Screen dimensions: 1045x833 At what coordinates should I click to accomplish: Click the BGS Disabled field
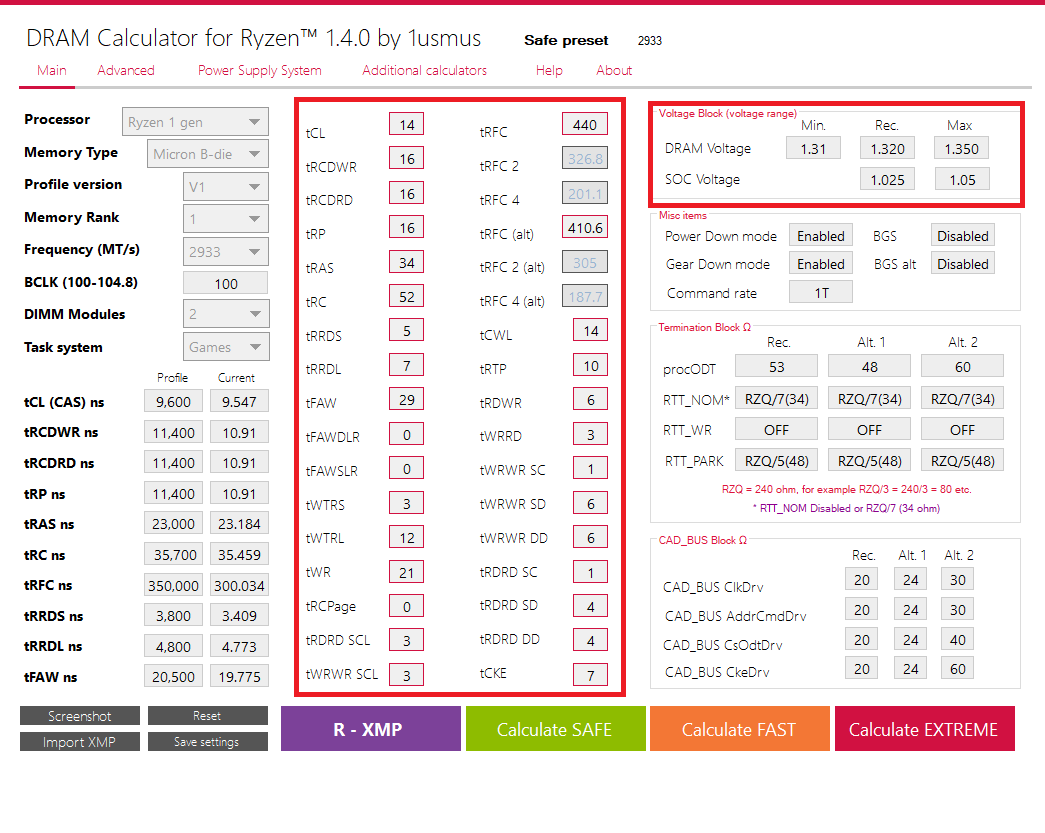click(x=962, y=235)
